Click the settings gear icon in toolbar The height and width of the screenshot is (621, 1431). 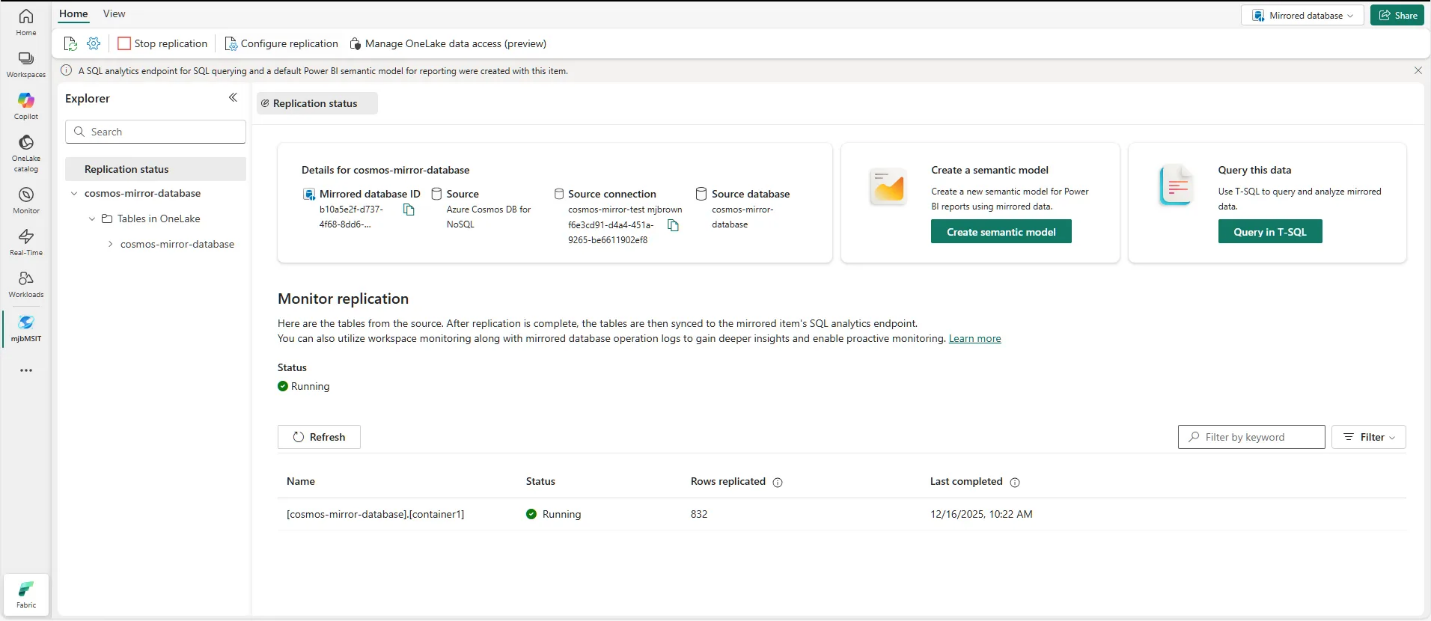tap(94, 44)
